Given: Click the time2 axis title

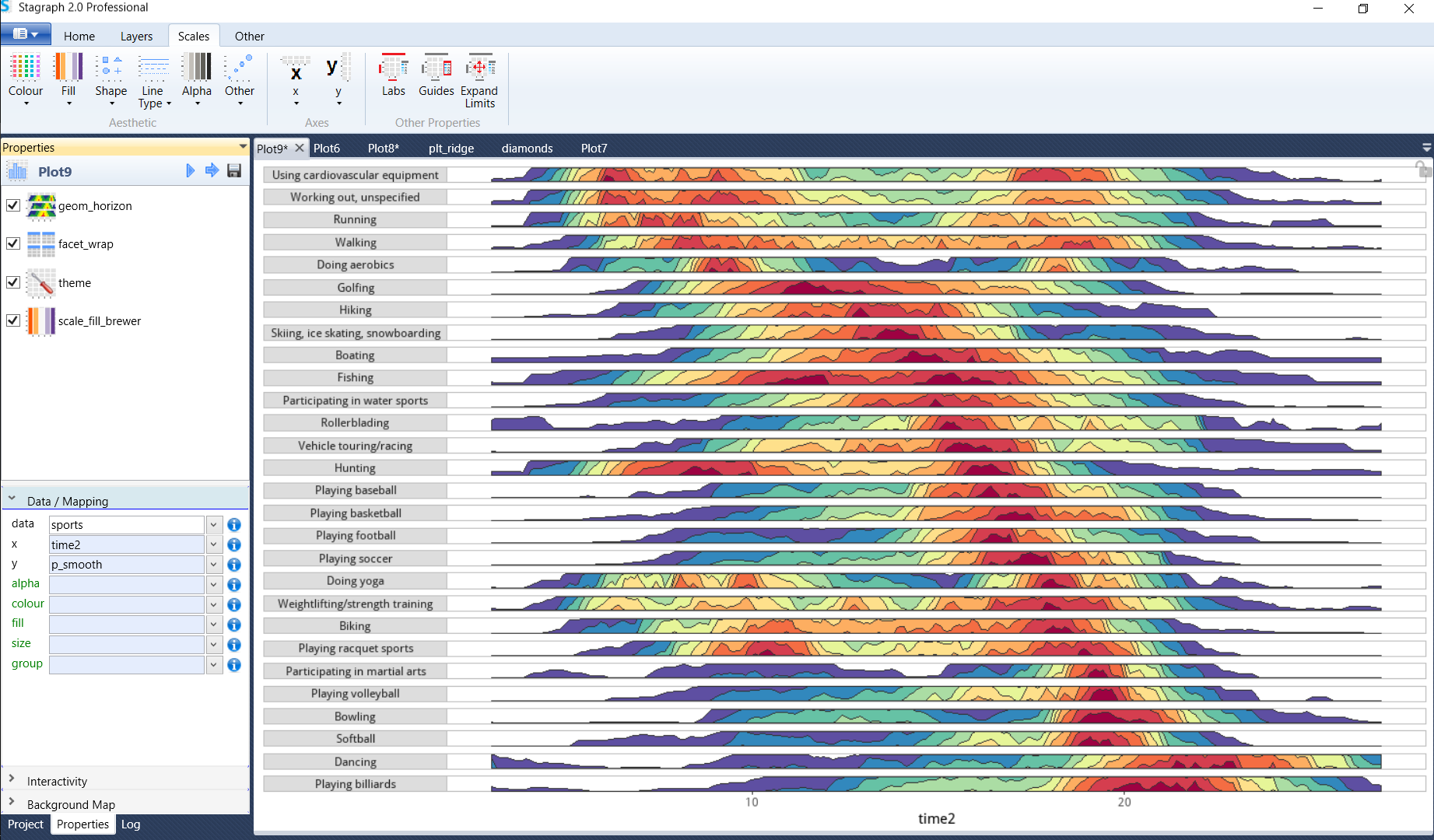Looking at the screenshot, I should click(x=936, y=818).
